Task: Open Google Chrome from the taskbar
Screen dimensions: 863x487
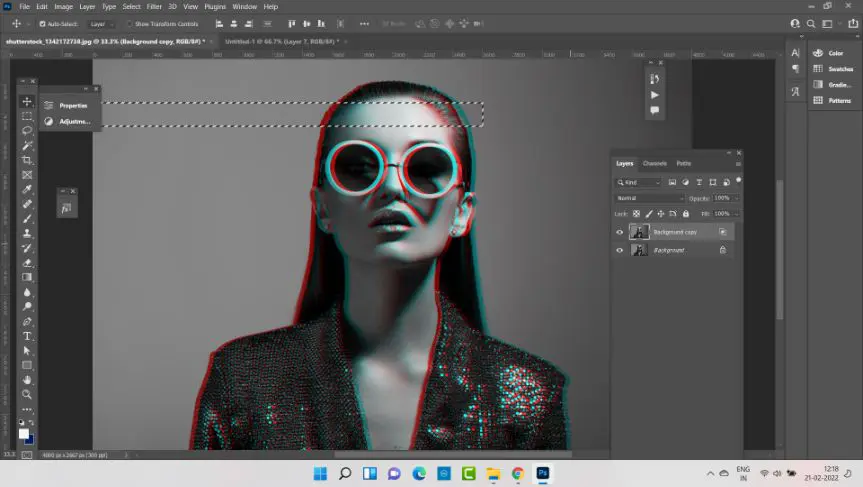Action: [x=518, y=473]
